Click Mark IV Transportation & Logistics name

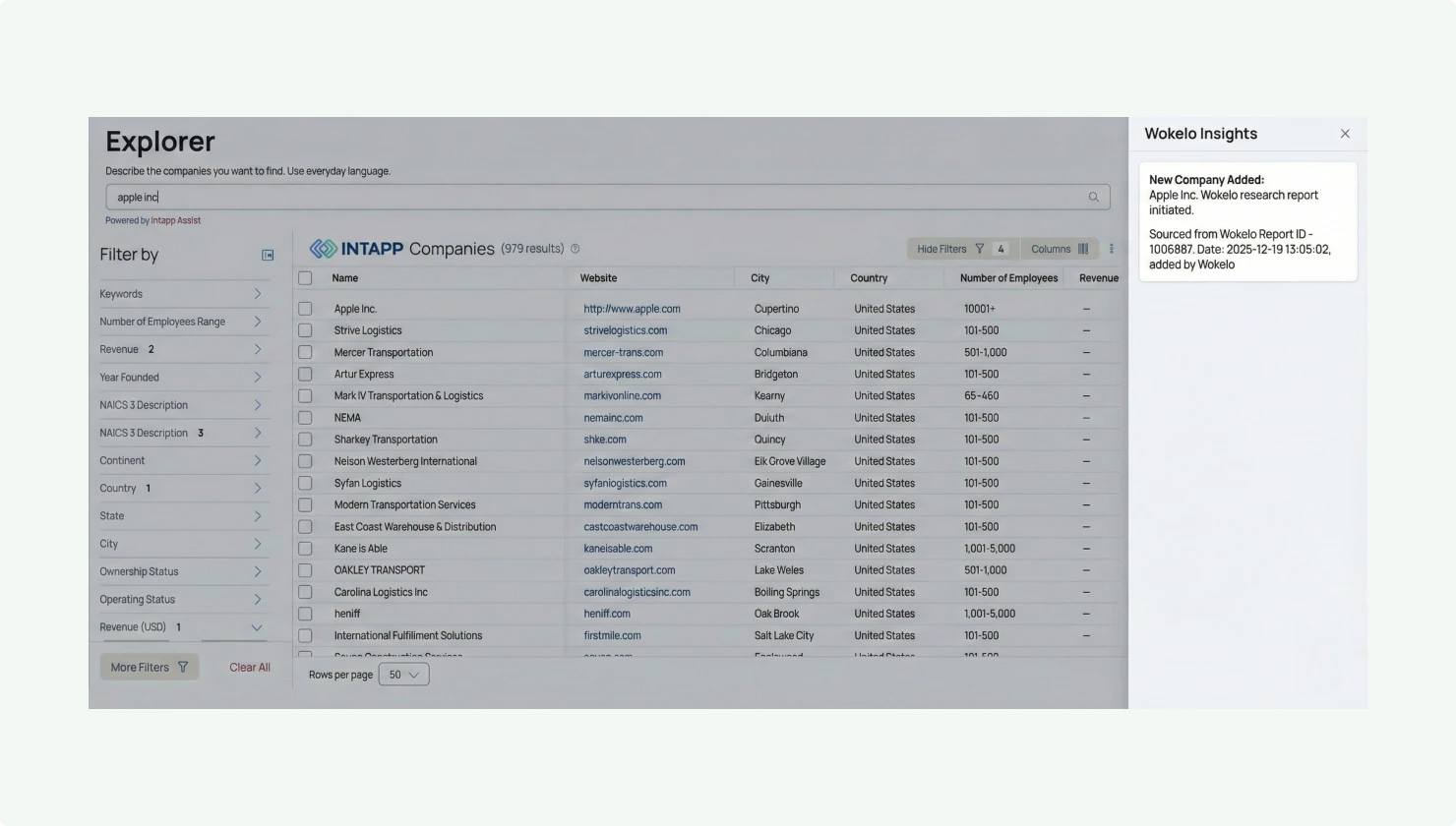(408, 396)
